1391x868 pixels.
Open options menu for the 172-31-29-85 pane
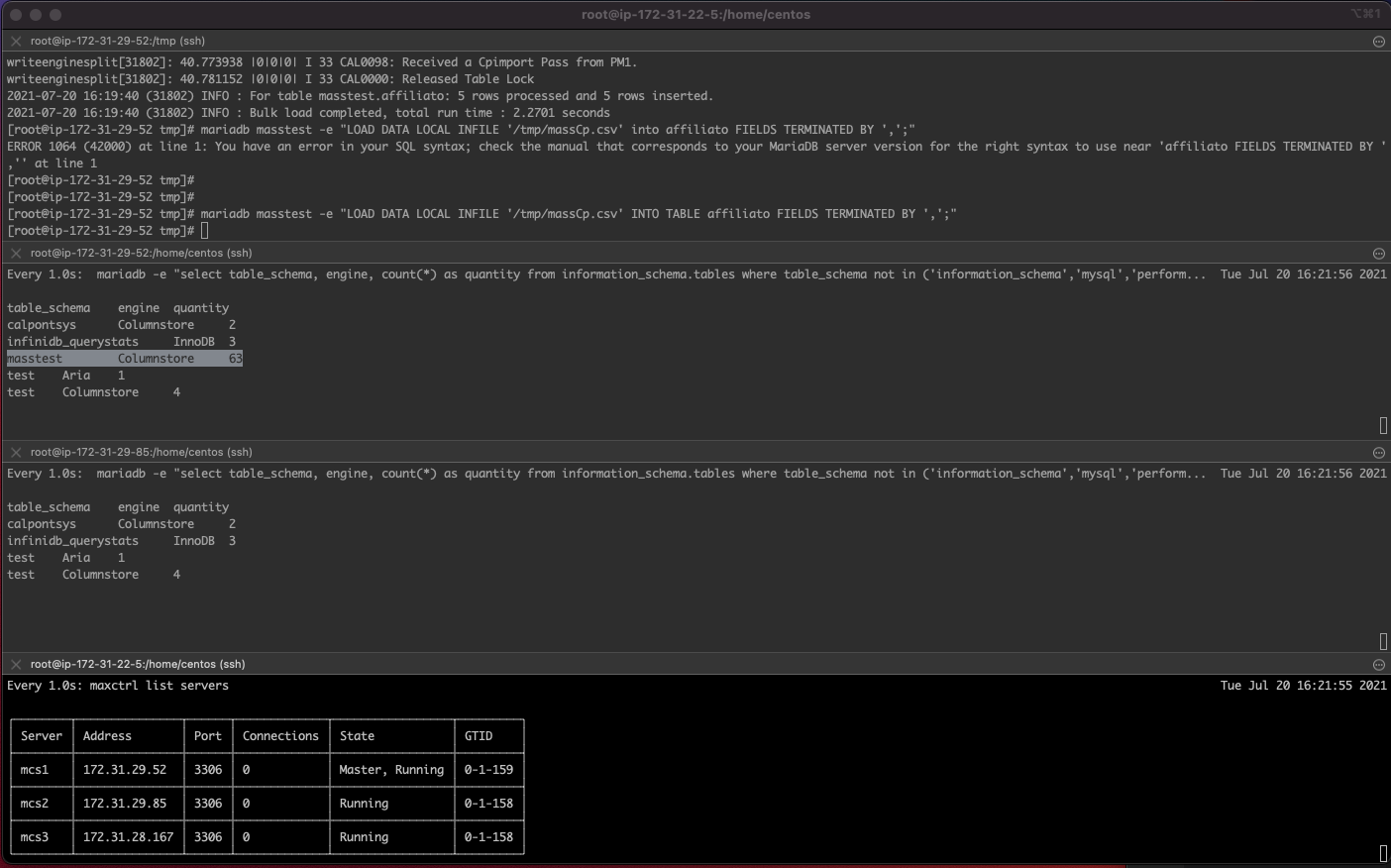click(1378, 453)
